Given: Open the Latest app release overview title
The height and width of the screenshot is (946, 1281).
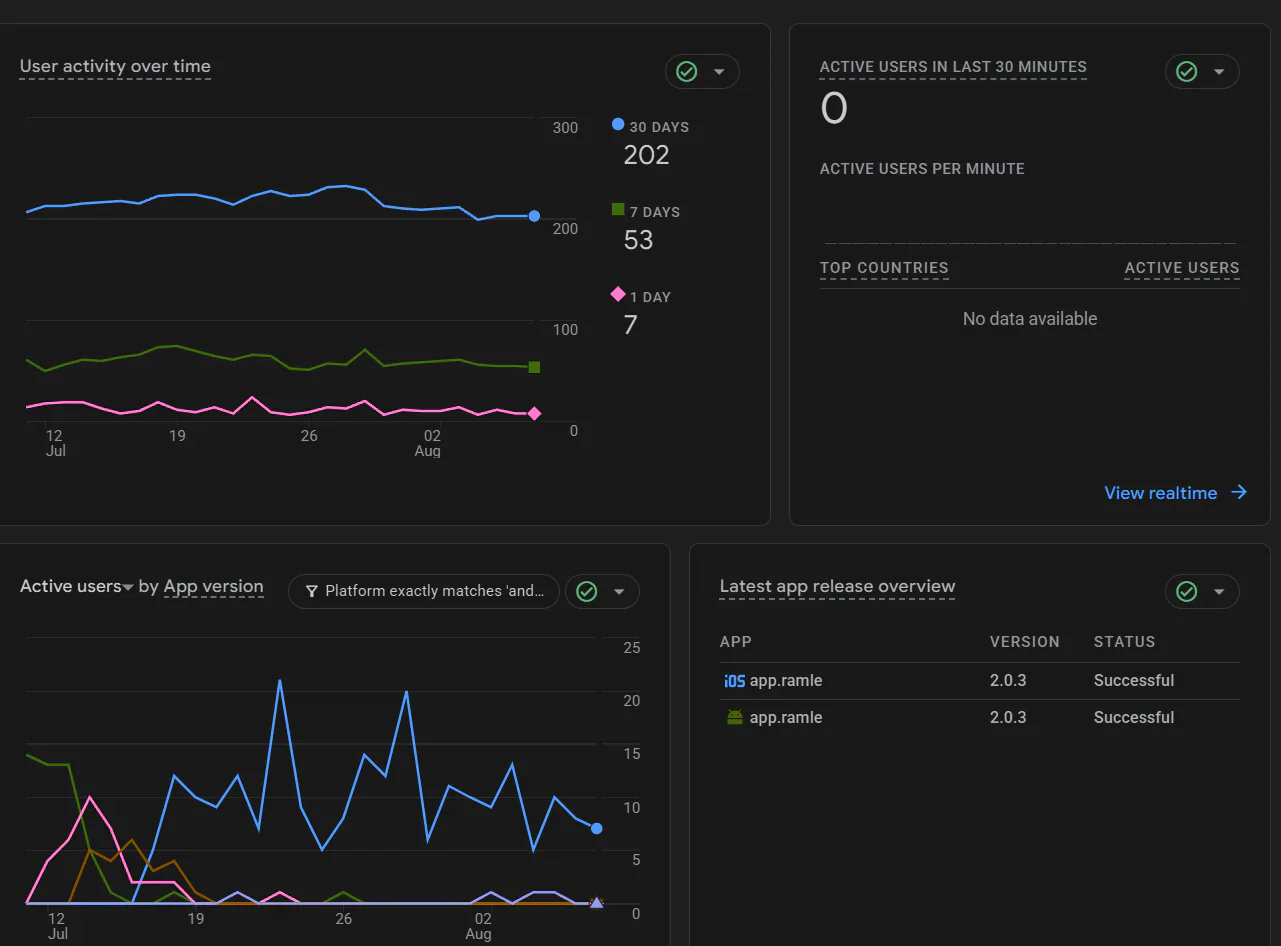Looking at the screenshot, I should pyautogui.click(x=838, y=587).
